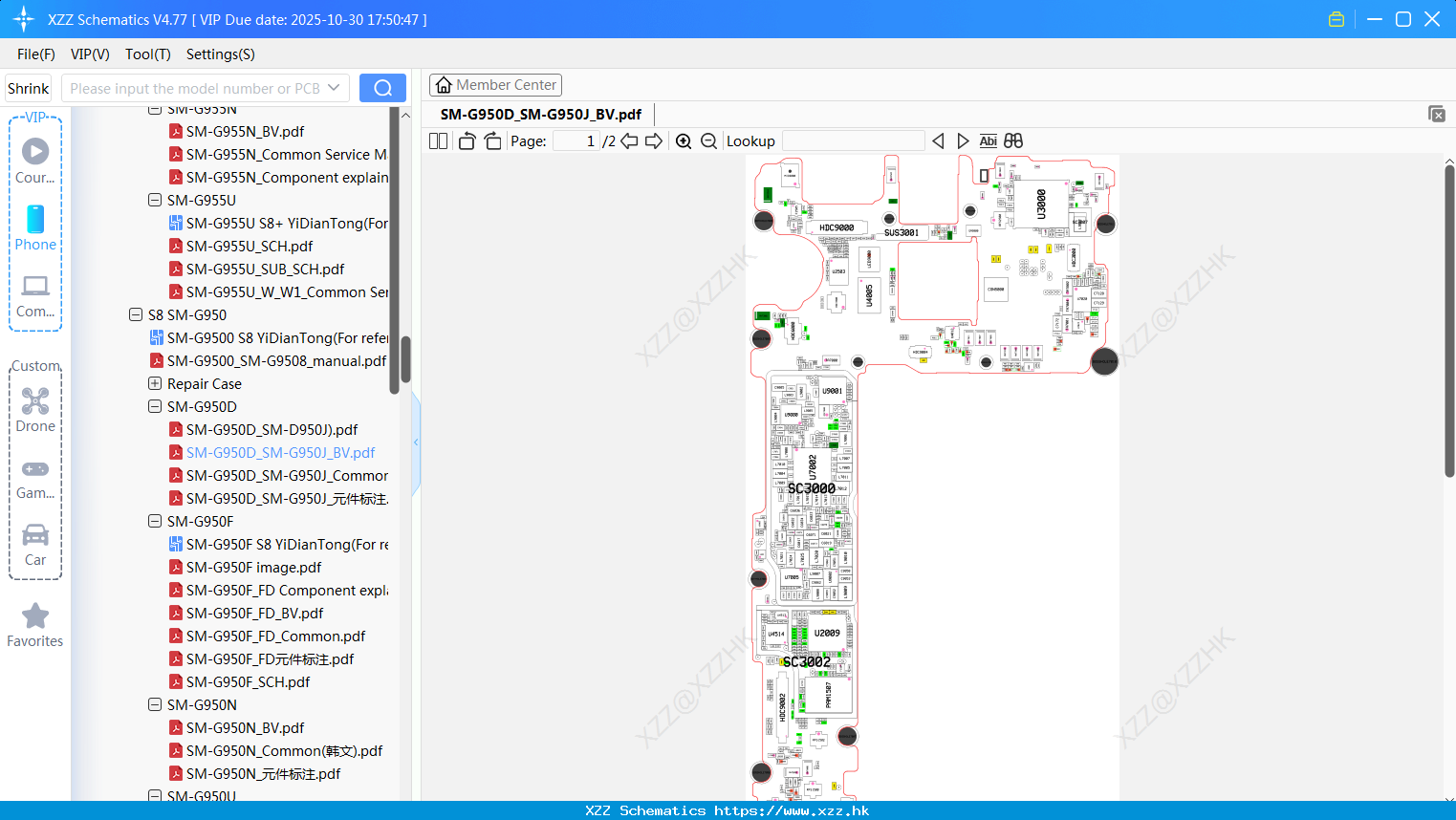
Task: Click the SC3000 shield label on the board
Action: pos(812,488)
